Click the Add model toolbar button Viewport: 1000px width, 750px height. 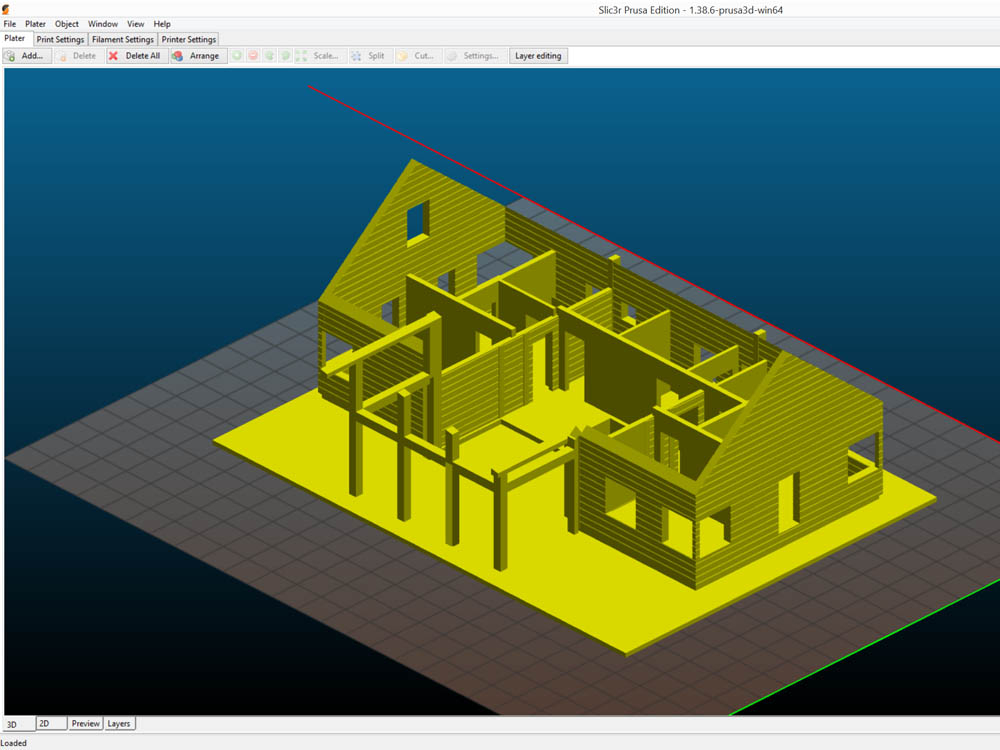click(x=25, y=56)
